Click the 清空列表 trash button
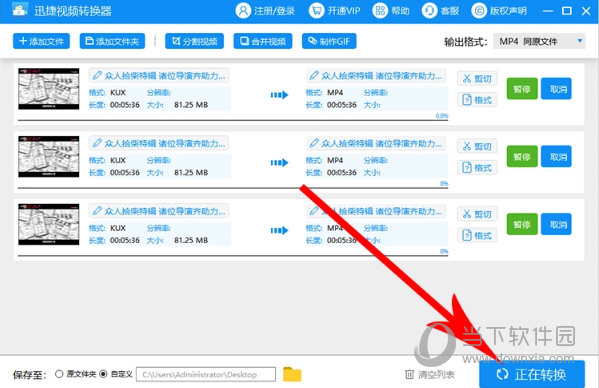 coord(430,374)
